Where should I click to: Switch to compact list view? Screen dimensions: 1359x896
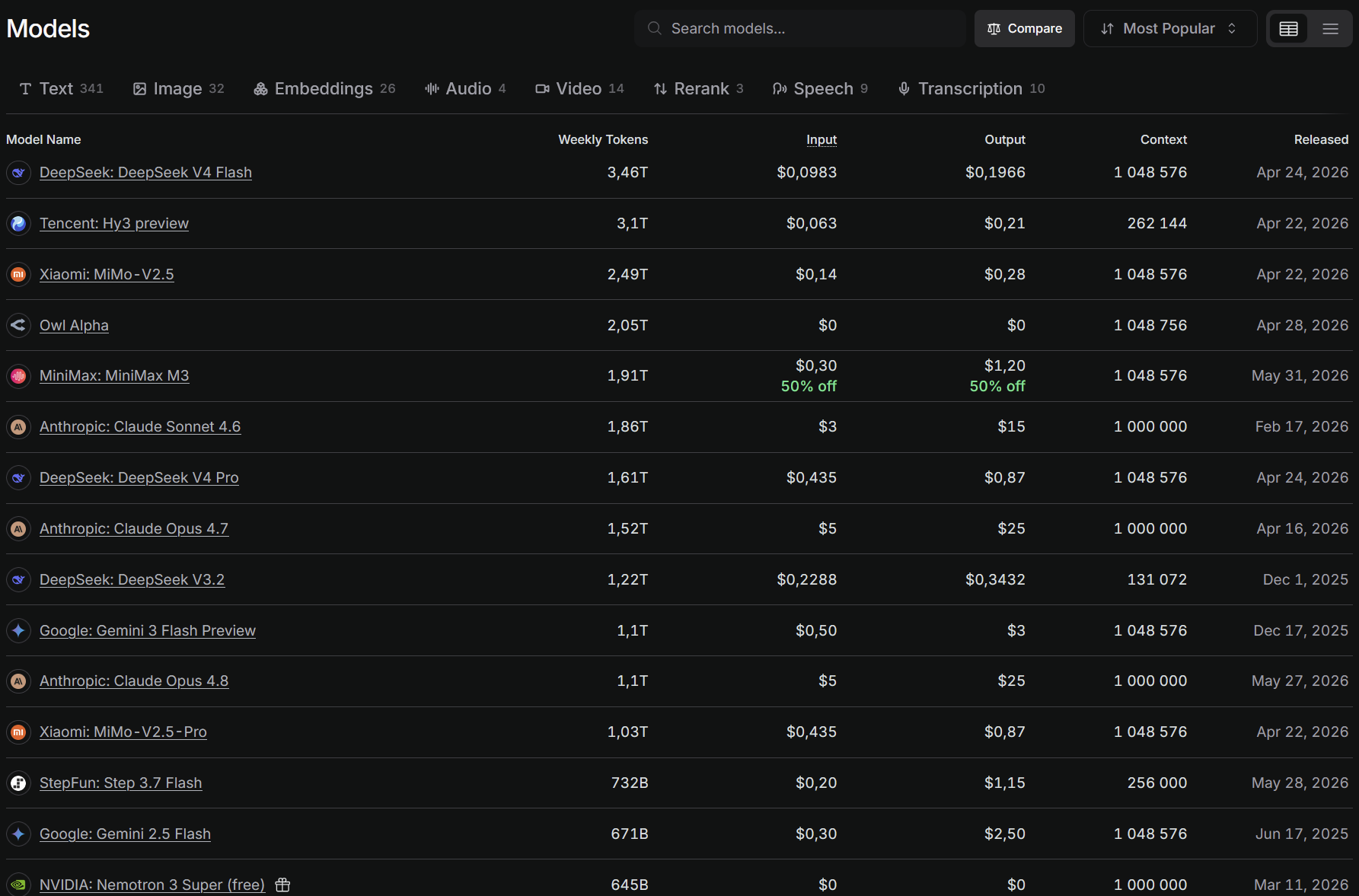[x=1330, y=29]
